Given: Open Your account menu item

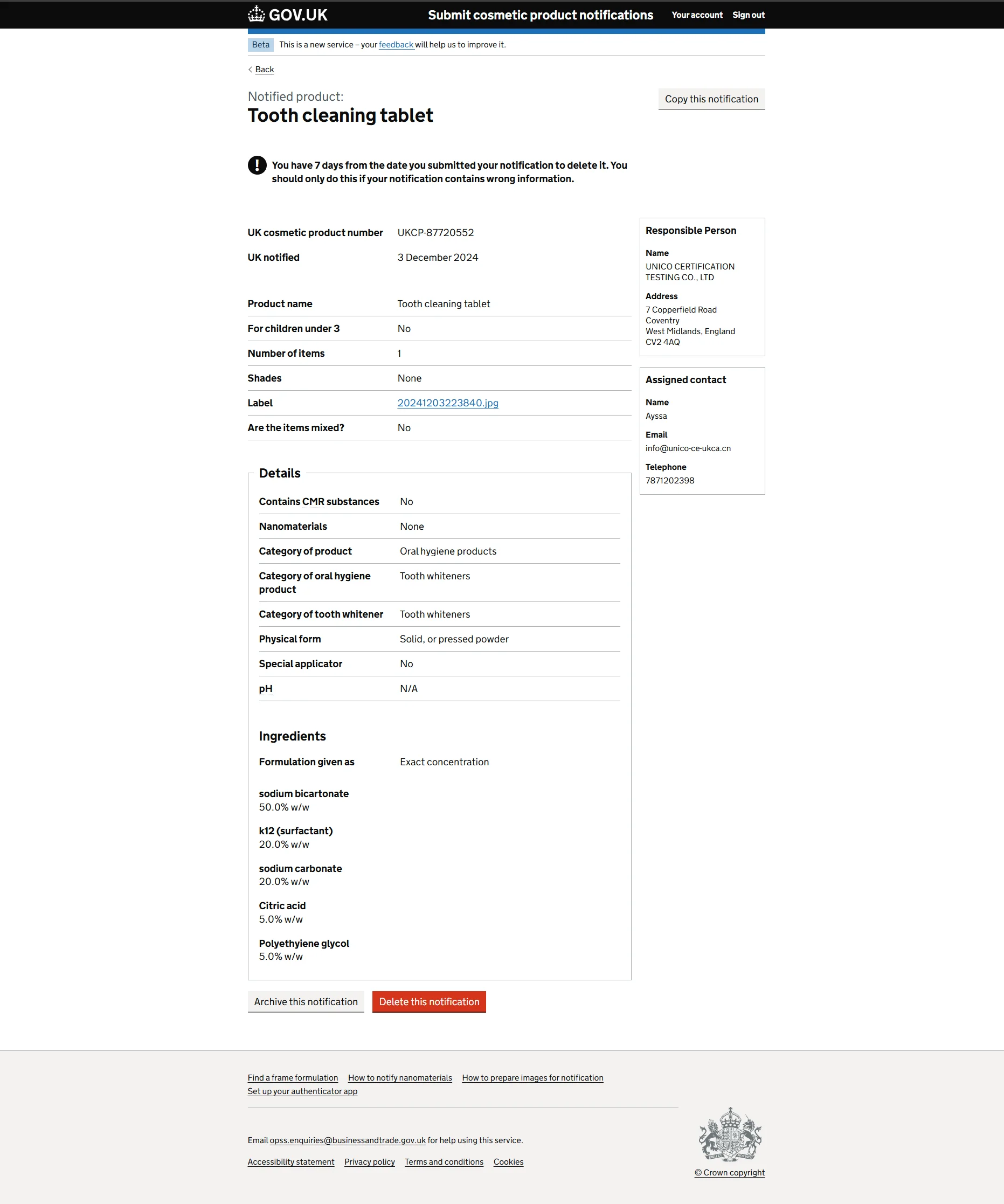Looking at the screenshot, I should tap(697, 15).
